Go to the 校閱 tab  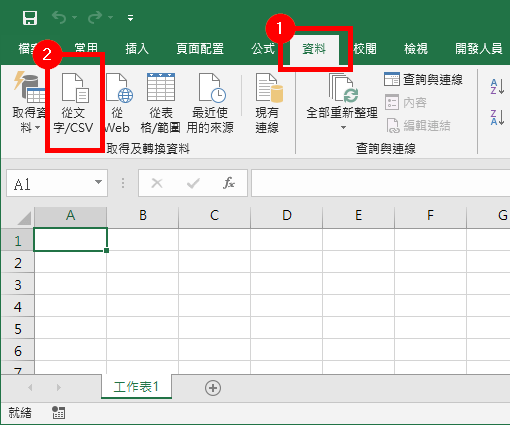pyautogui.click(x=365, y=49)
